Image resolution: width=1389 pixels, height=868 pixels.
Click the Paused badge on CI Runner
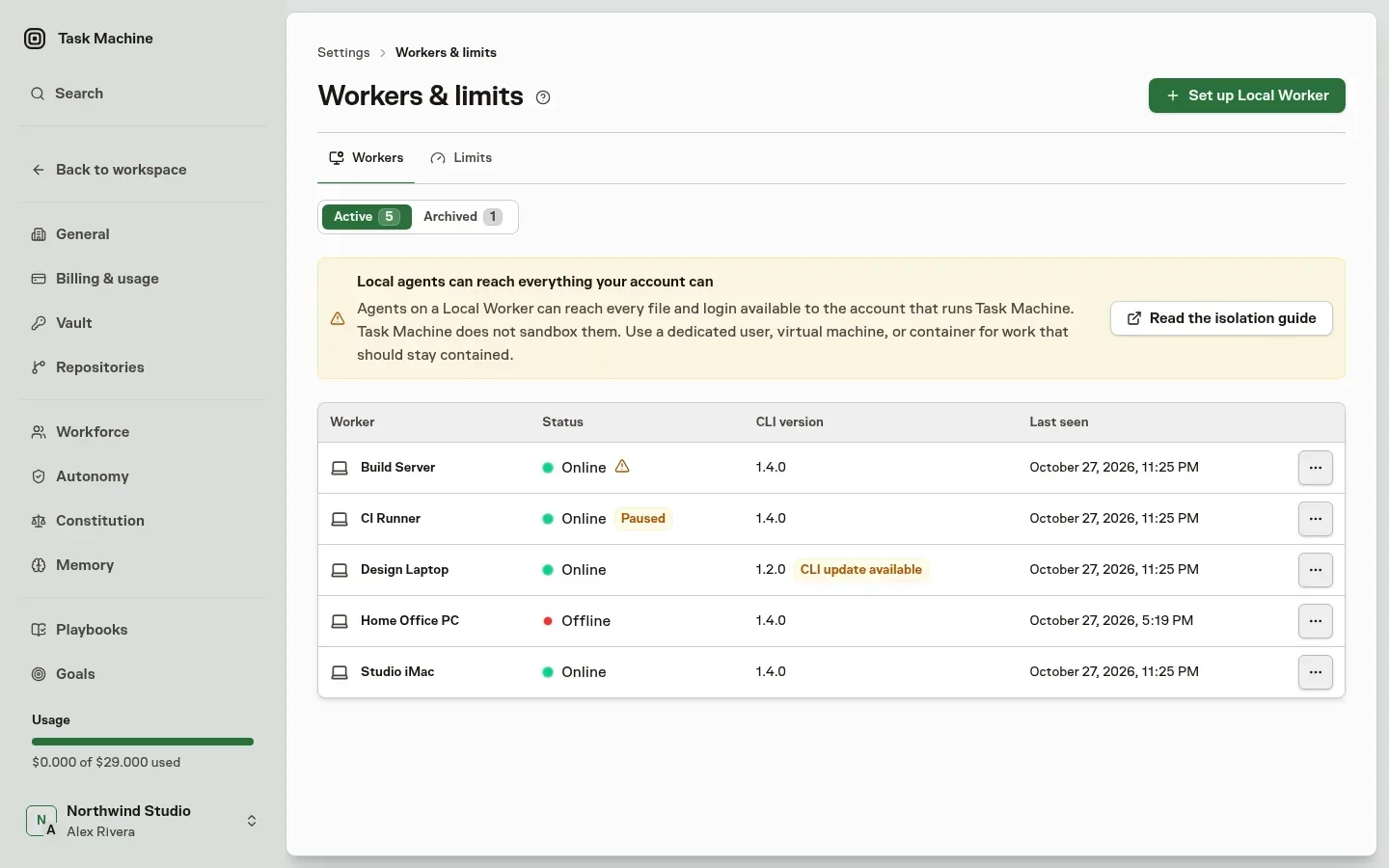pos(643,519)
